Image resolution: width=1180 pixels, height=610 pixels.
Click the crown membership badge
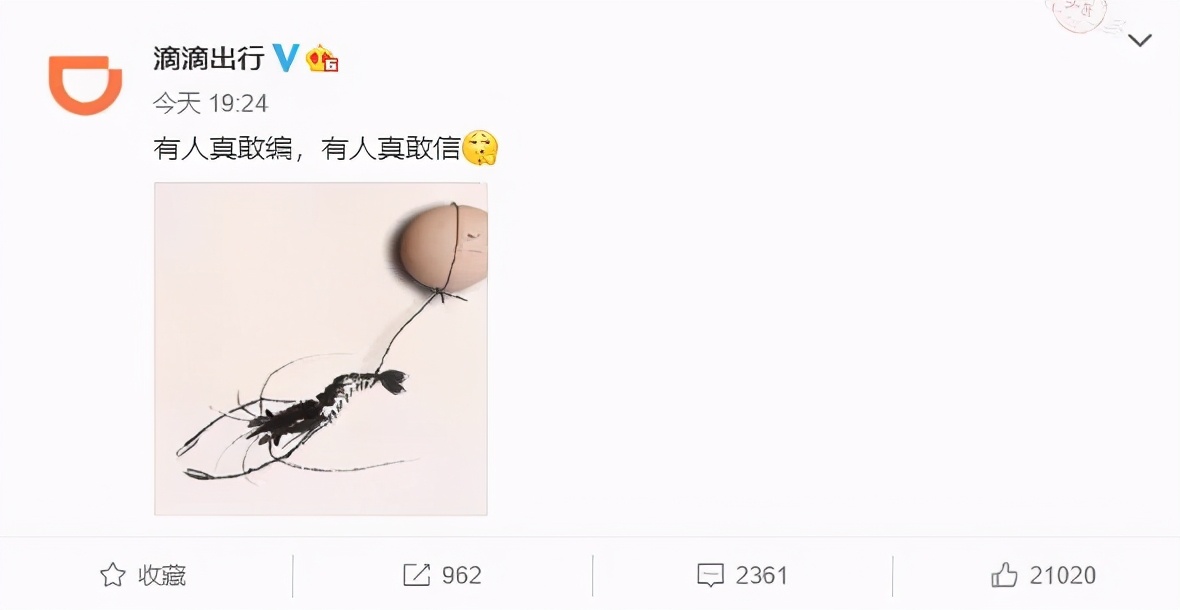point(322,59)
